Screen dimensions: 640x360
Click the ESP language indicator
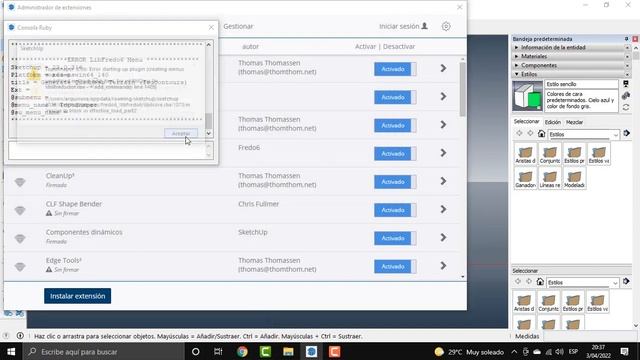[x=573, y=351]
